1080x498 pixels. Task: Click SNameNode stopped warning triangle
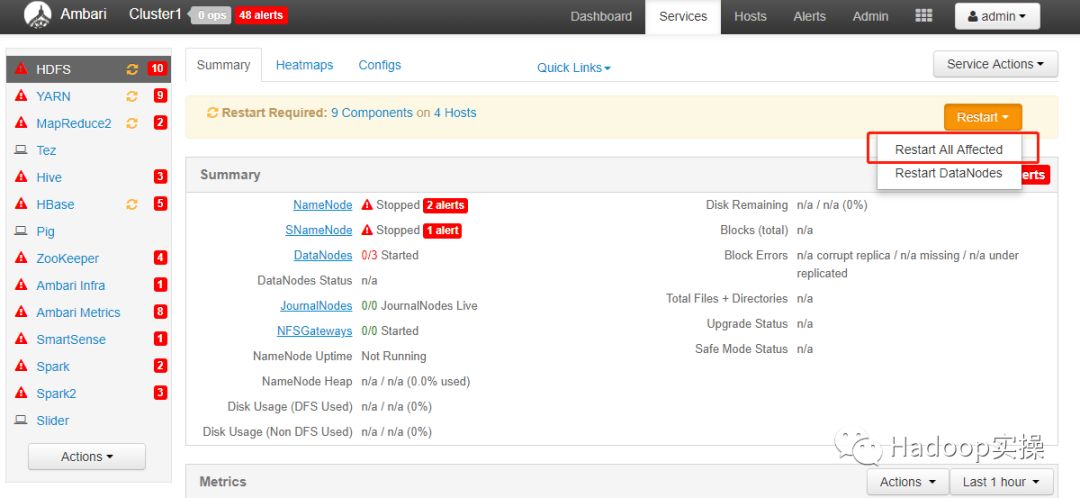coord(367,230)
